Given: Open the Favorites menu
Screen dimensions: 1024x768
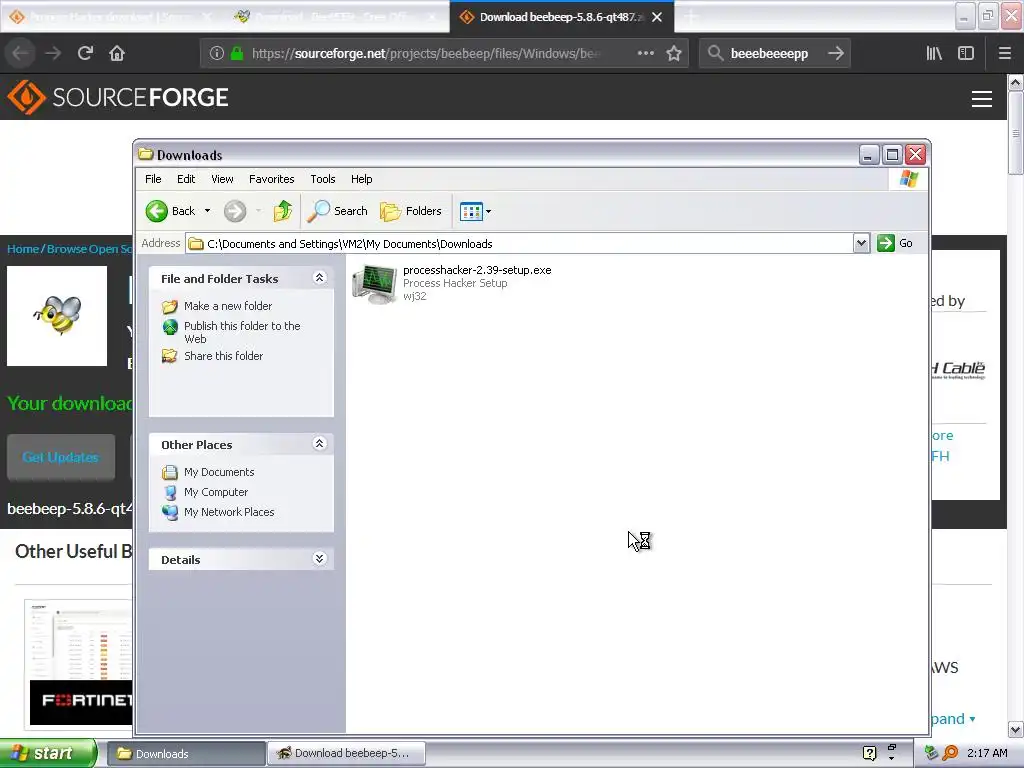Looking at the screenshot, I should coord(272,179).
